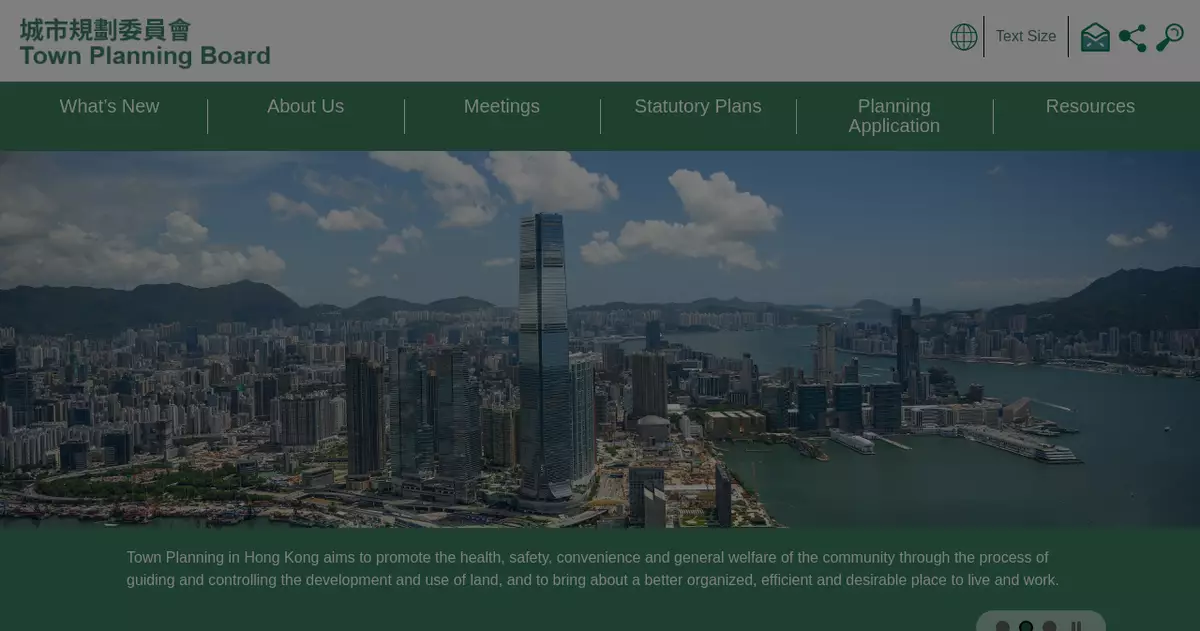The image size is (1200, 631).
Task: Open the Statutory Plans menu
Action: pos(697,106)
